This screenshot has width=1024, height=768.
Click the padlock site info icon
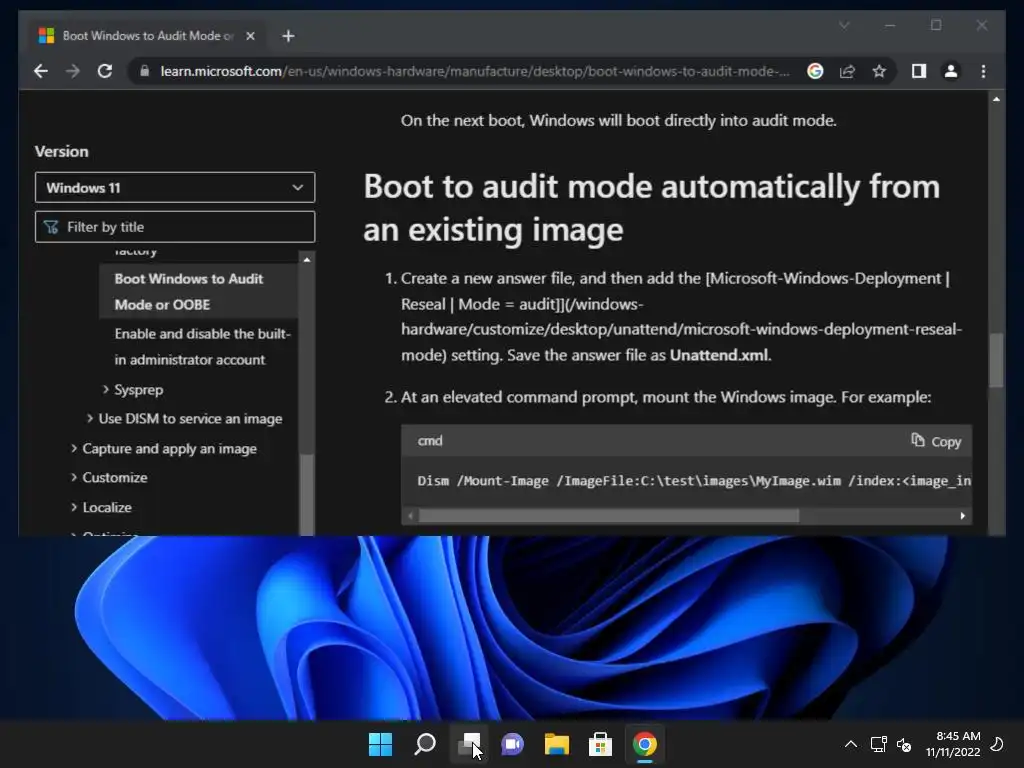click(x=144, y=71)
